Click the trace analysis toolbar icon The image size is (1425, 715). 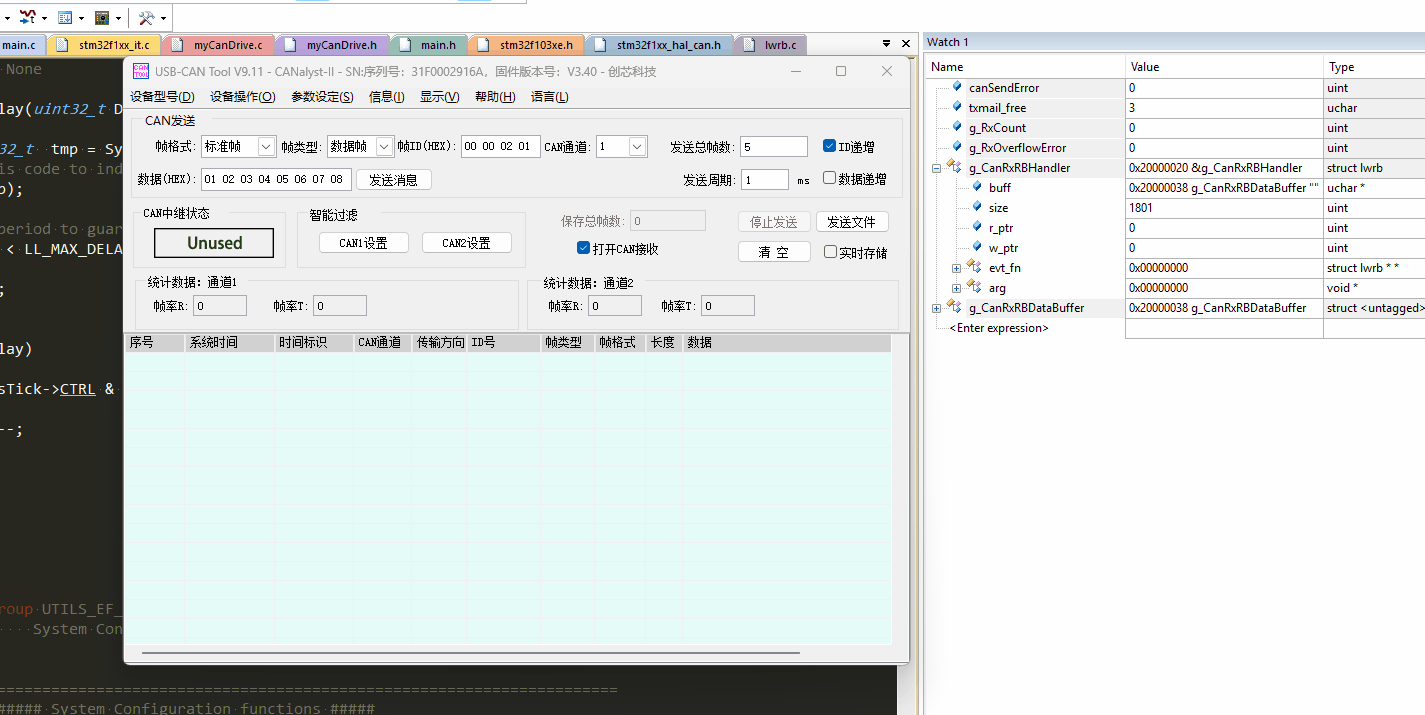28,17
